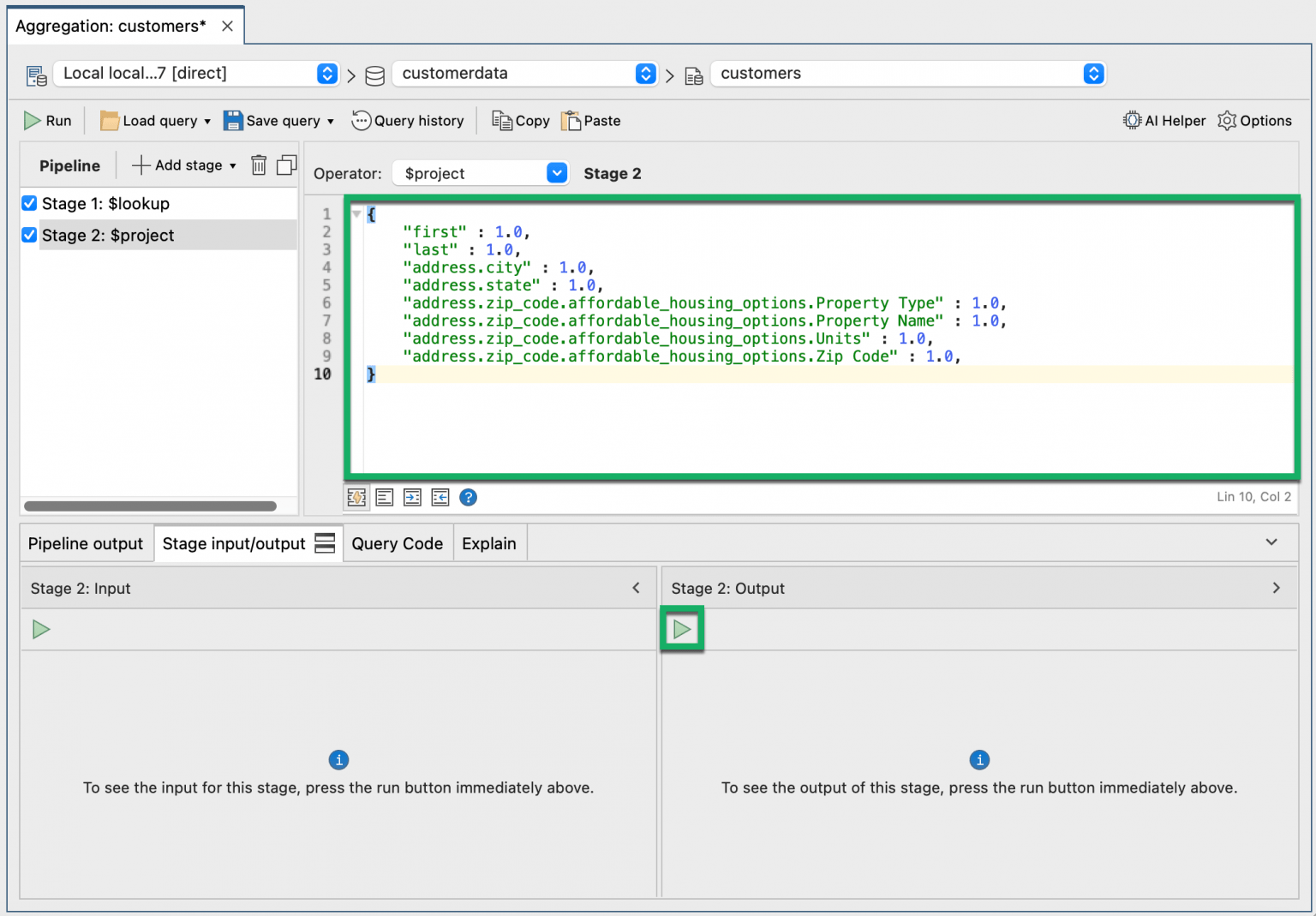Run the Stage 2 output preview
This screenshot has width=1316, height=916.
click(x=682, y=629)
